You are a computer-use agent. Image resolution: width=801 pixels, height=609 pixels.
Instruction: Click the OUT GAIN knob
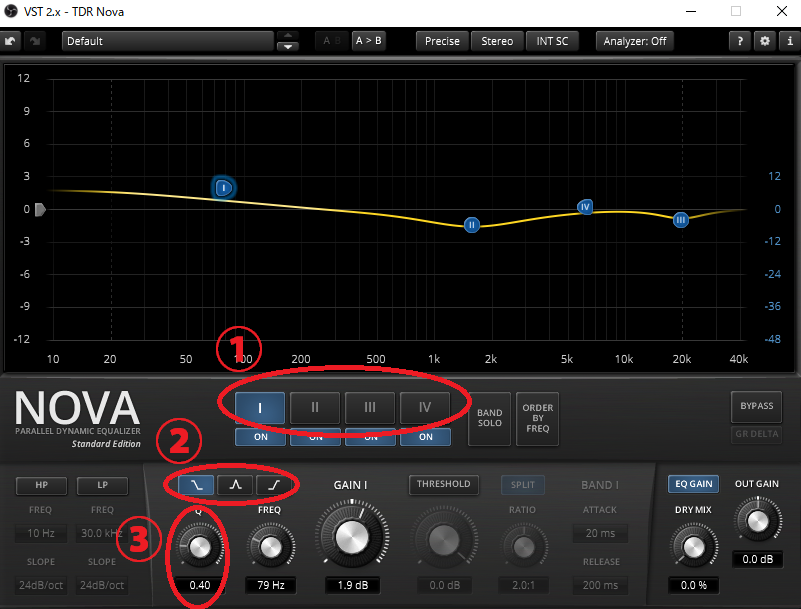[758, 521]
